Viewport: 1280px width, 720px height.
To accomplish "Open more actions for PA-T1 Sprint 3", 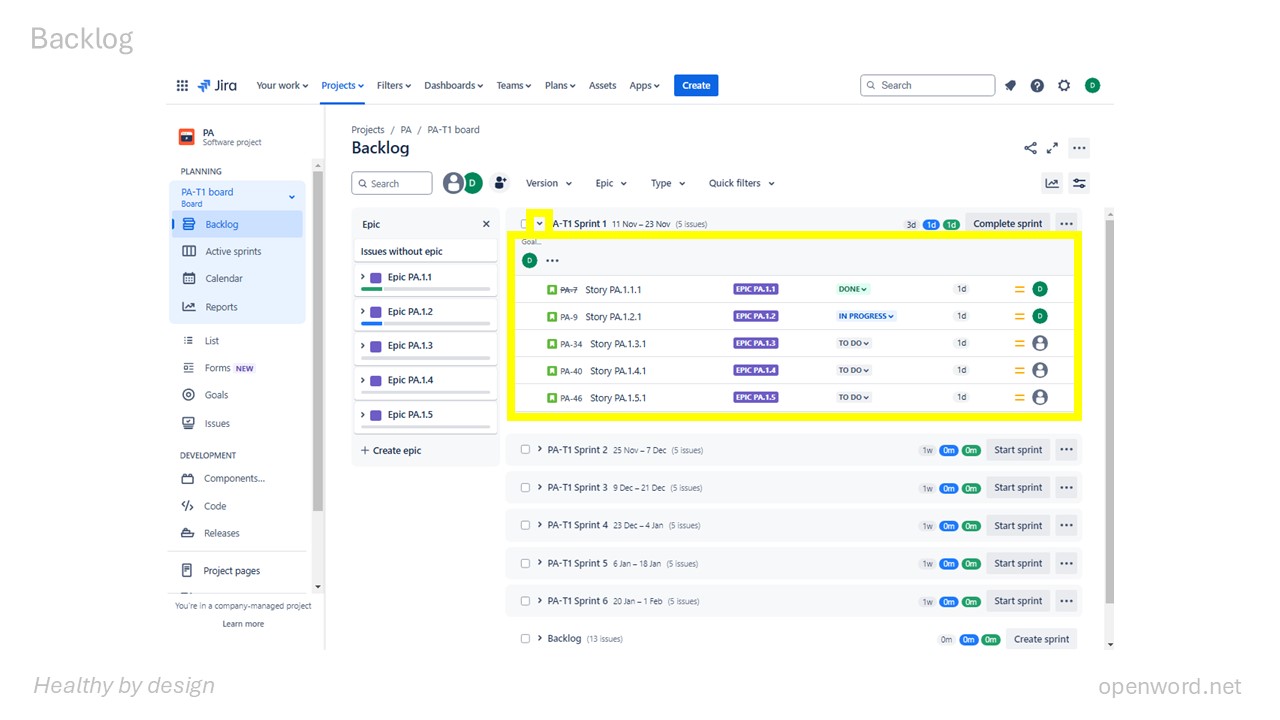I will tap(1066, 488).
